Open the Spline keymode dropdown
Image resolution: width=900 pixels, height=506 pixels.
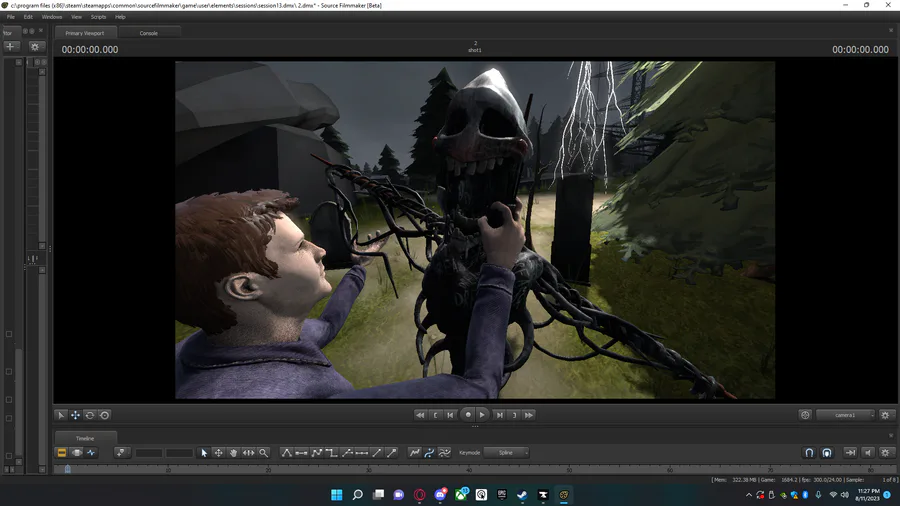[506, 453]
